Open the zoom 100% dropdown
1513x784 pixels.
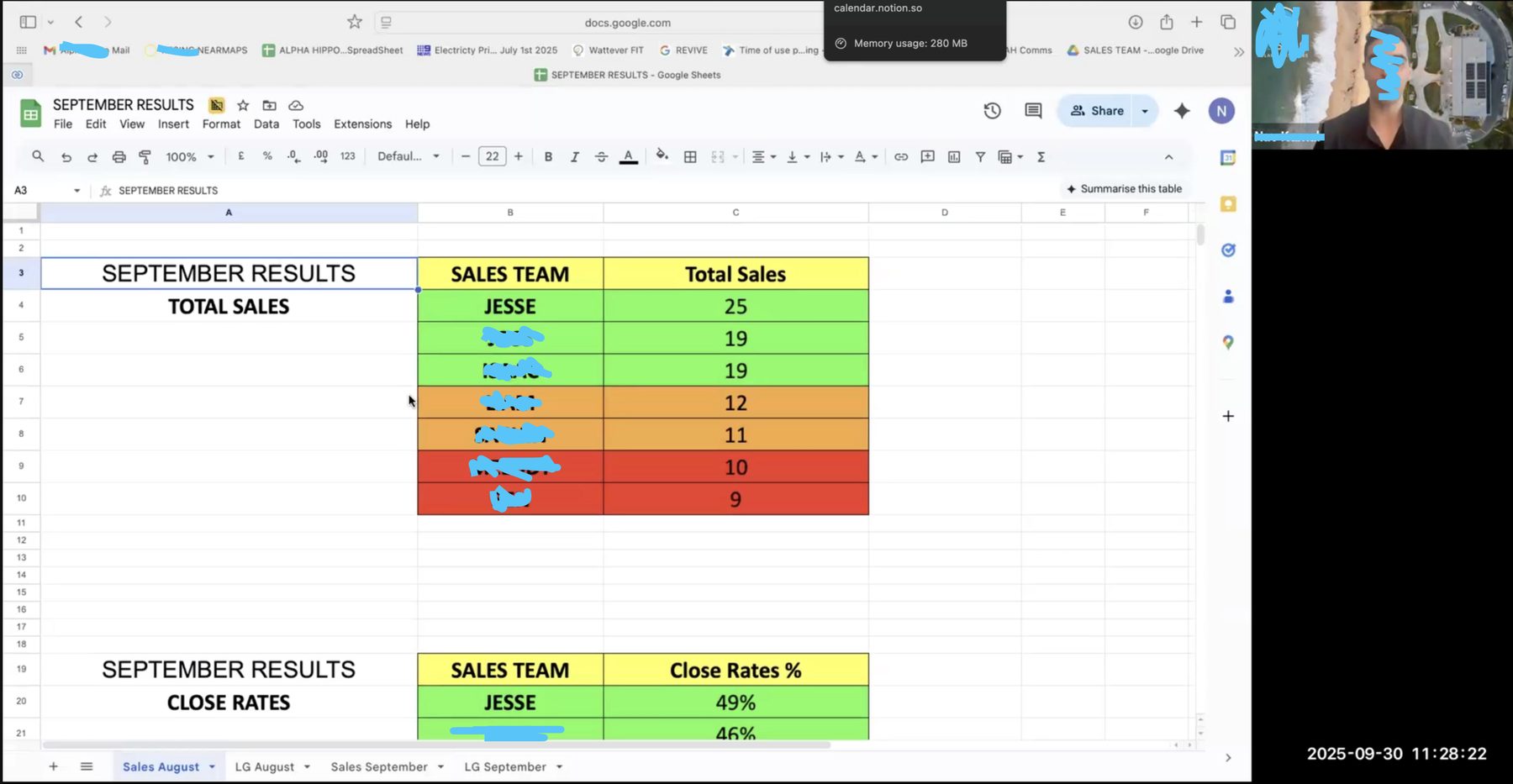[x=190, y=157]
